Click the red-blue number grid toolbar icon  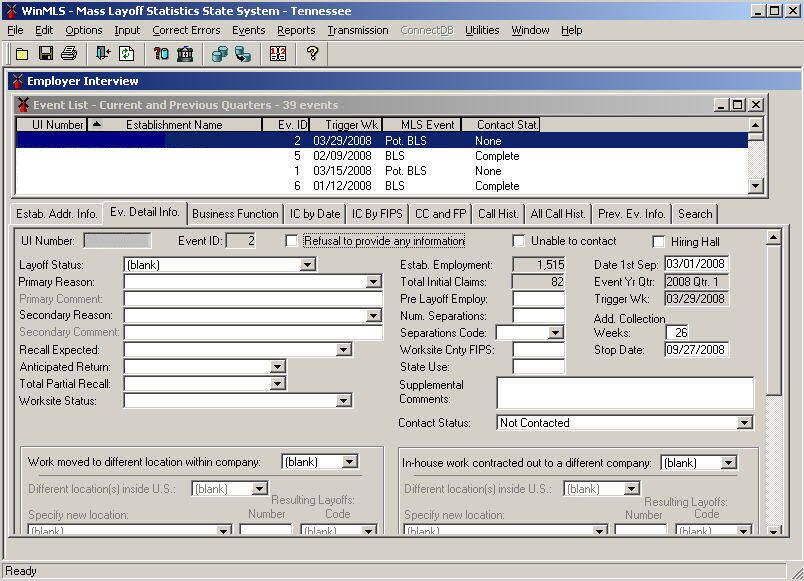point(278,54)
